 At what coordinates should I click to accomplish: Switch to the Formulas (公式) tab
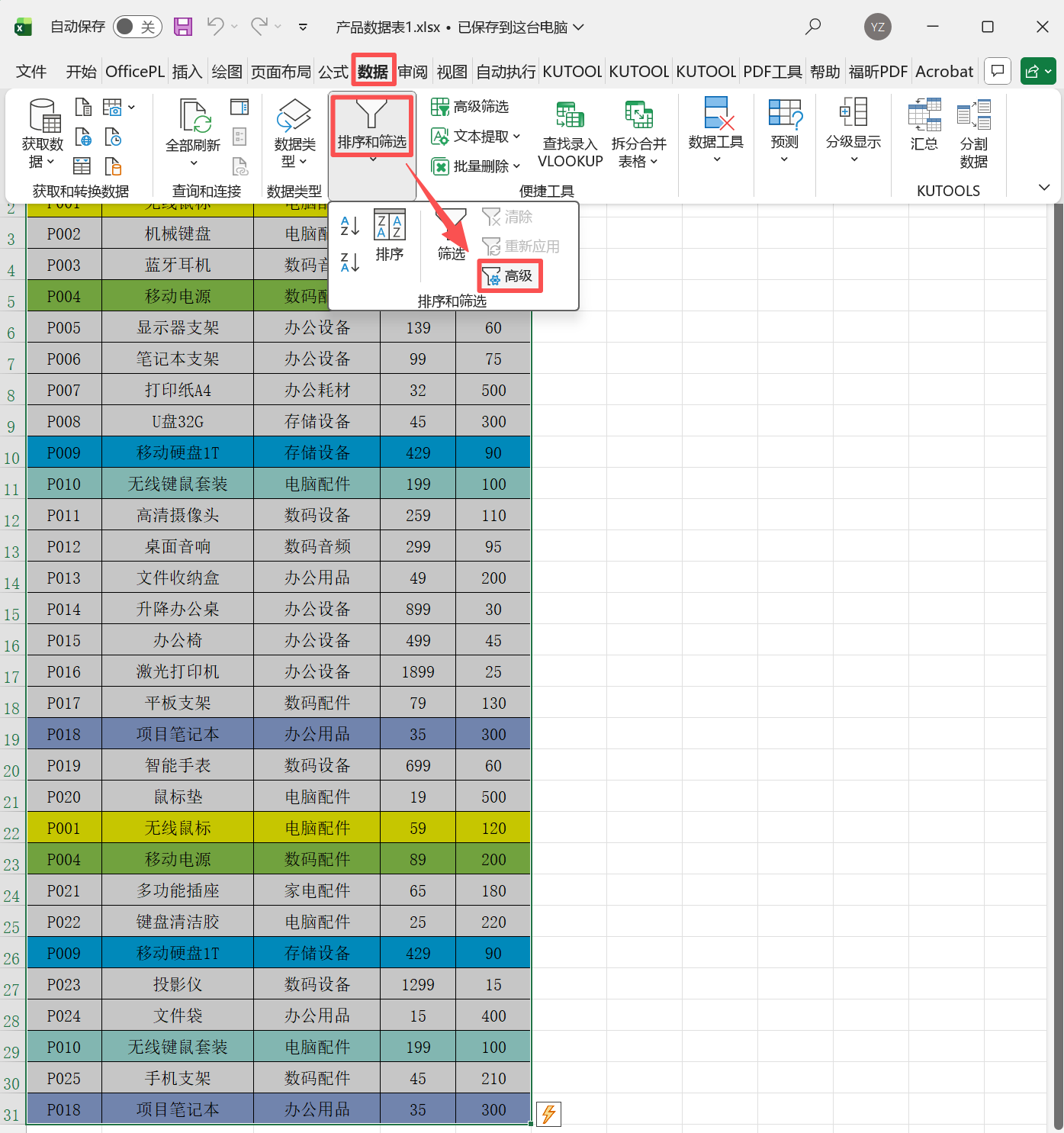tap(333, 72)
